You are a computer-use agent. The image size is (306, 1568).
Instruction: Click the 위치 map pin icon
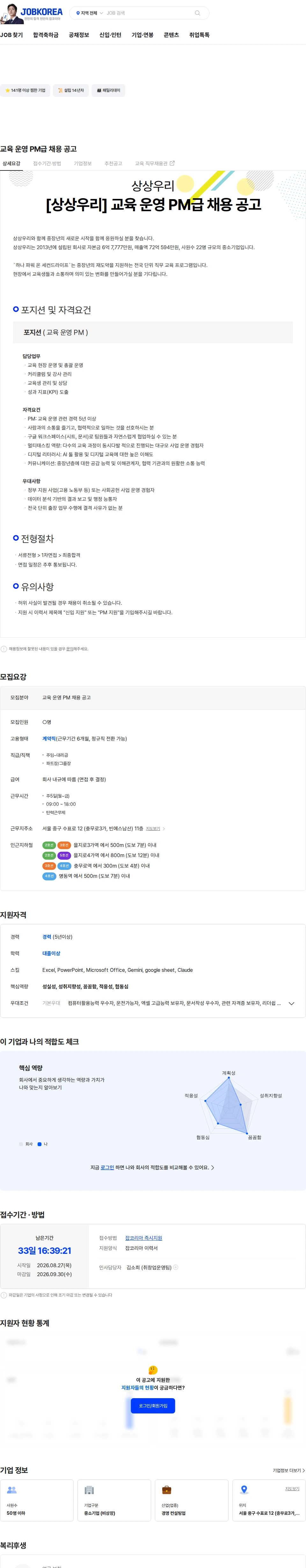[x=244, y=1490]
